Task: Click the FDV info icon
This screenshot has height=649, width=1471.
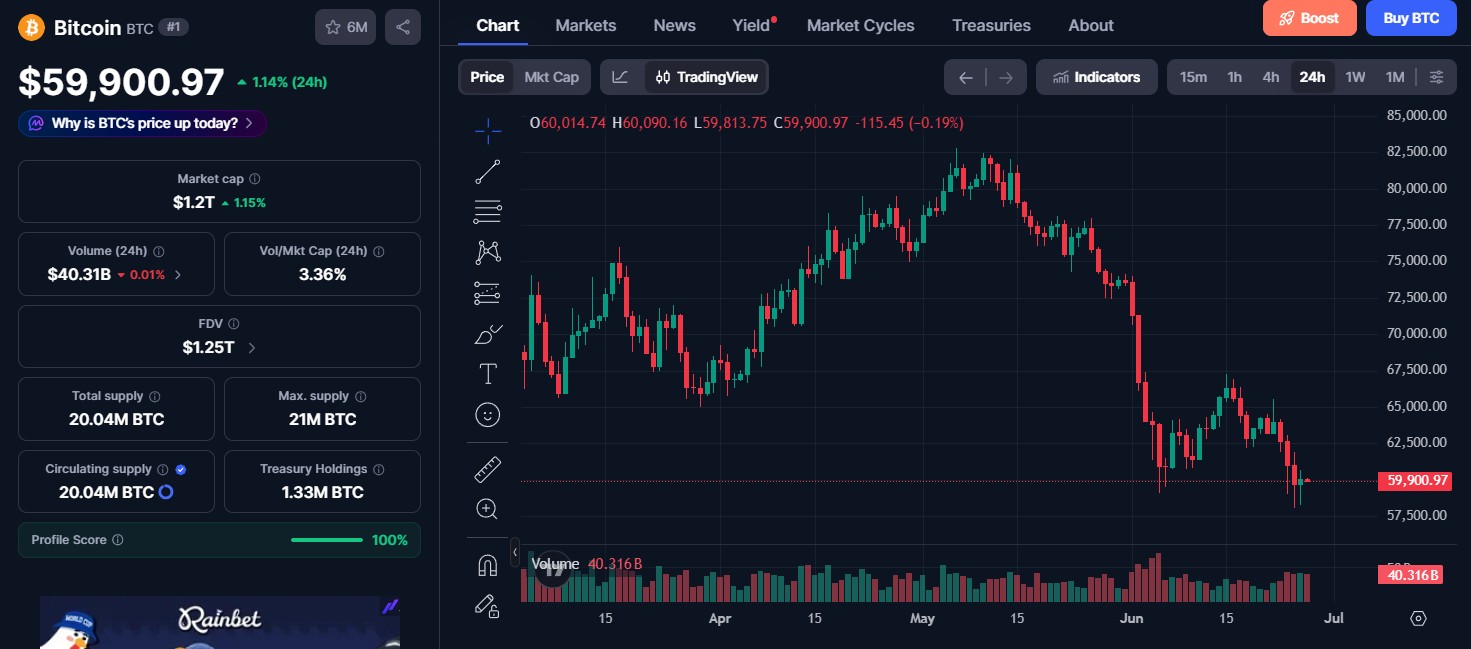Action: click(x=233, y=324)
